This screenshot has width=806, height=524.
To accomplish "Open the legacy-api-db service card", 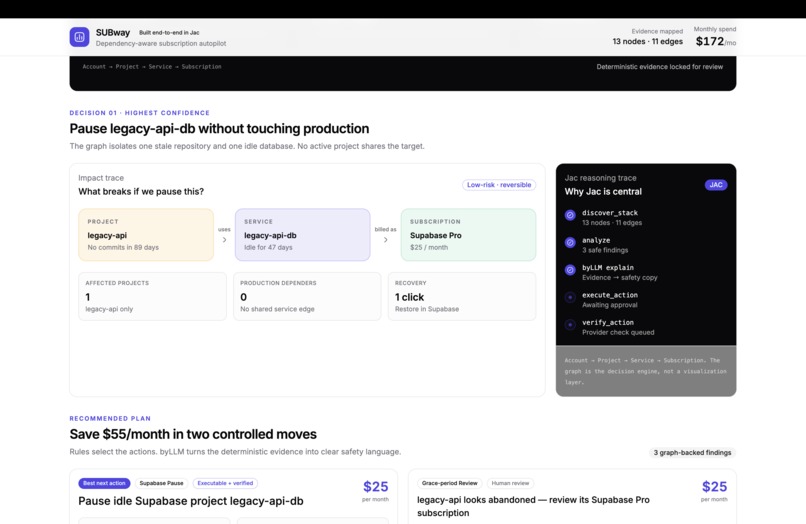I will coord(302,234).
